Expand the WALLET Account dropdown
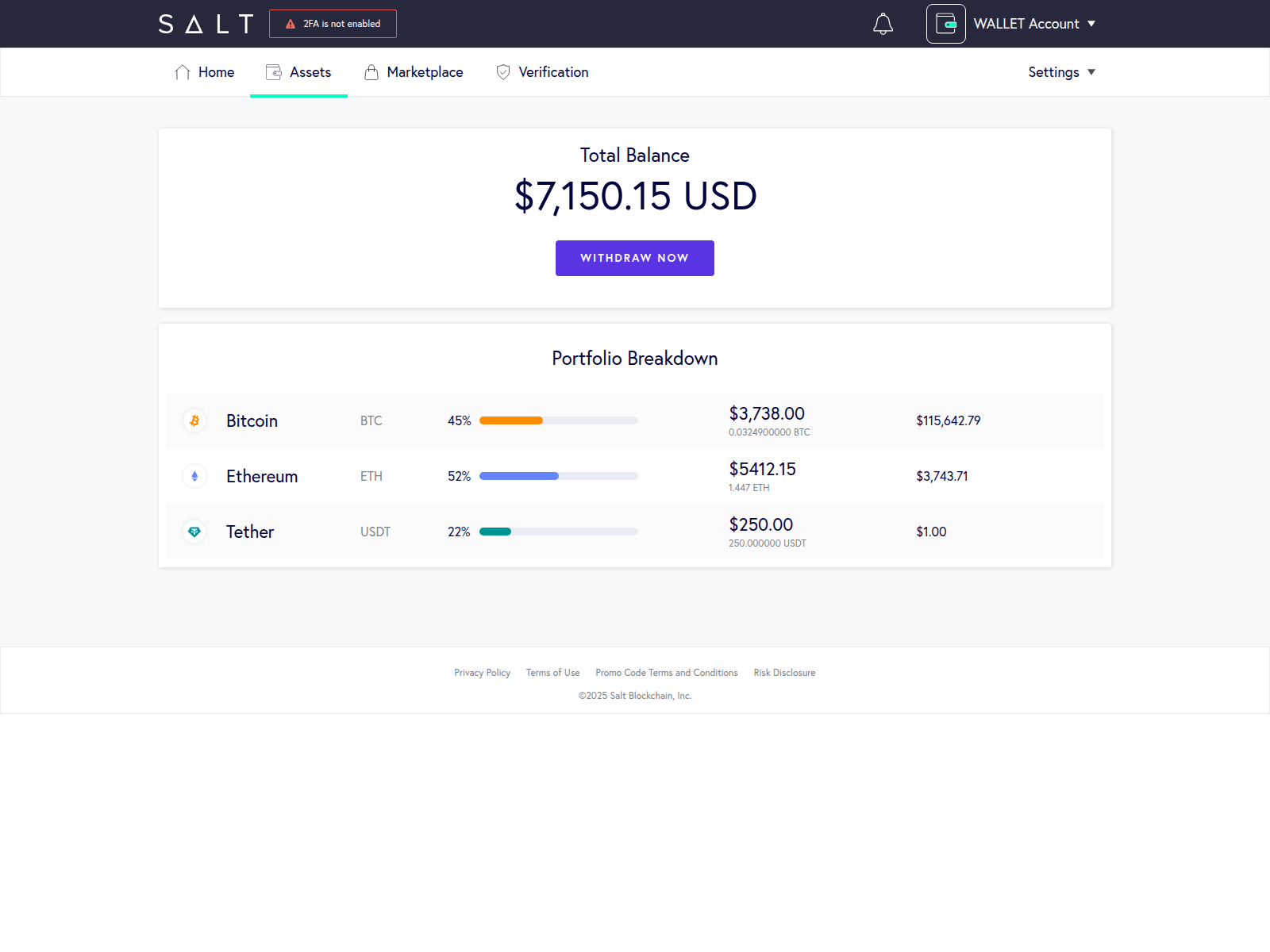Viewport: 1270px width, 952px height. [1034, 24]
